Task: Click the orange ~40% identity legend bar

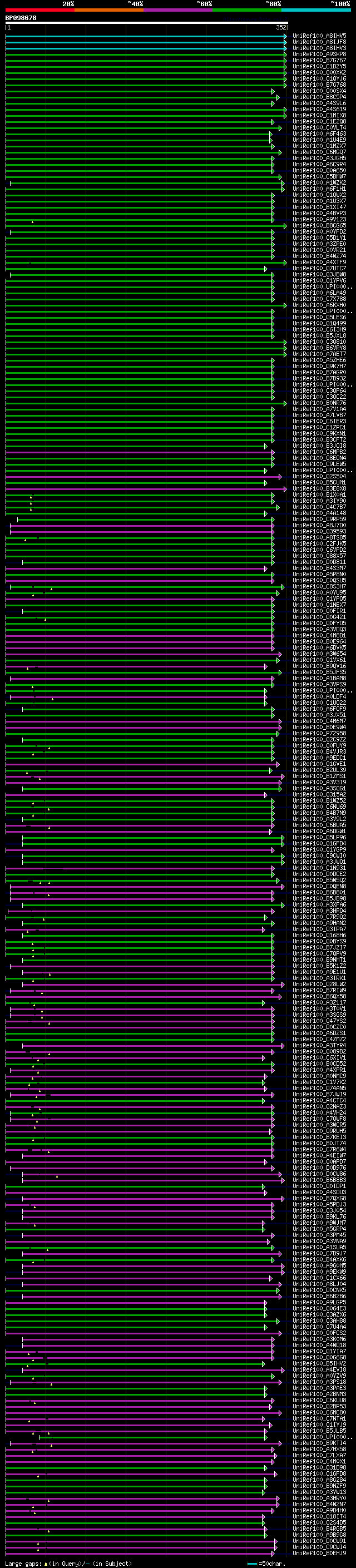Action: 109,10
